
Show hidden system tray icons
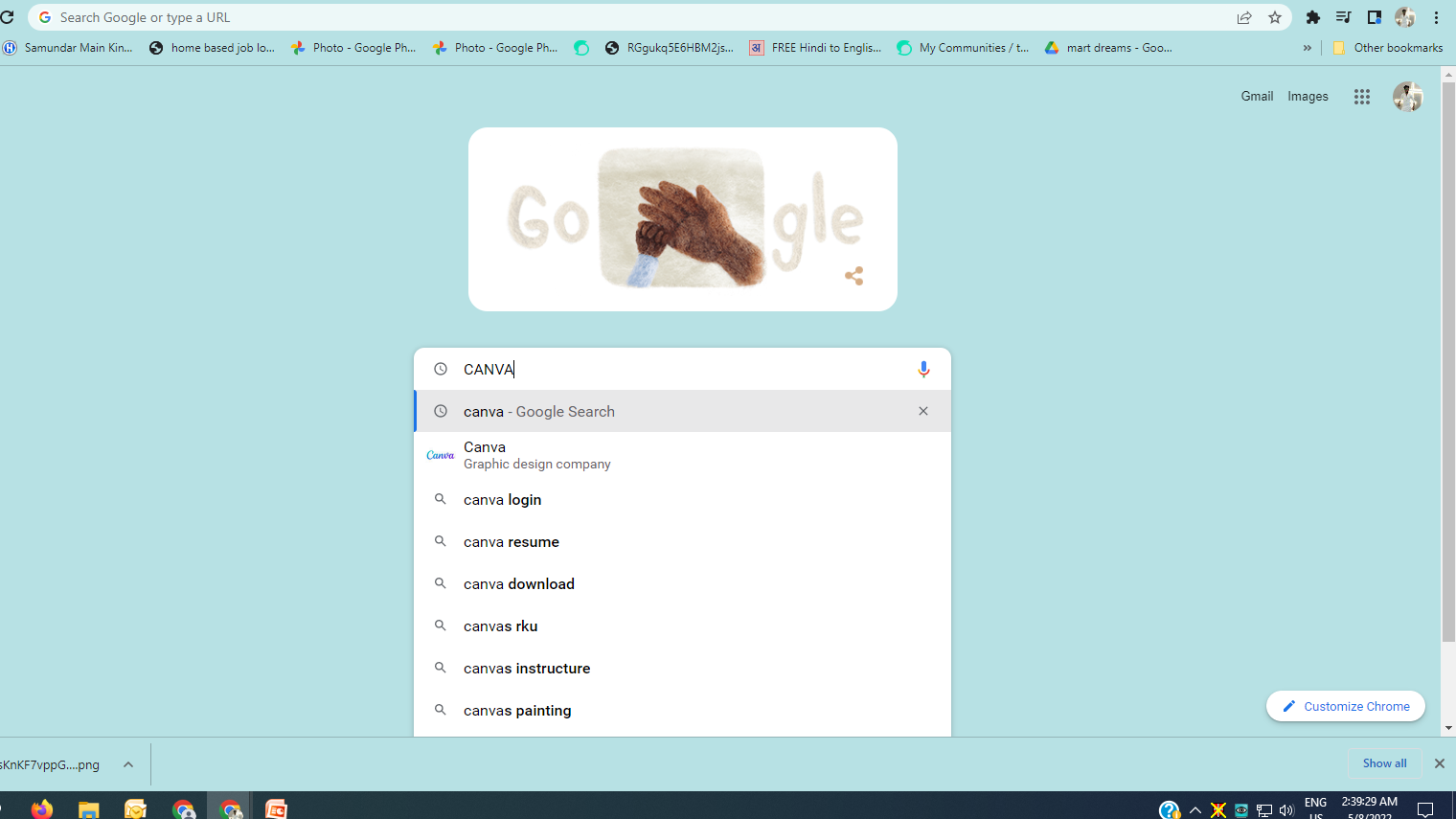[x=1195, y=810]
